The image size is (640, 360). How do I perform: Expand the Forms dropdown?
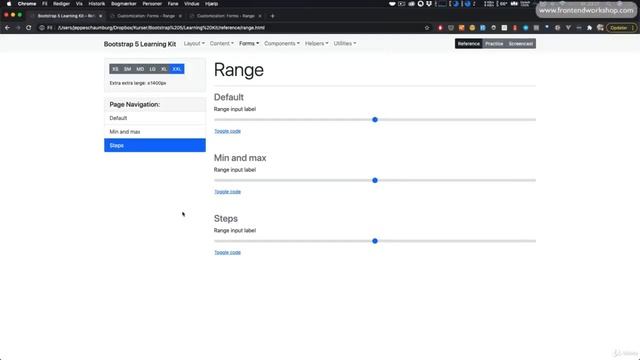click(x=249, y=43)
